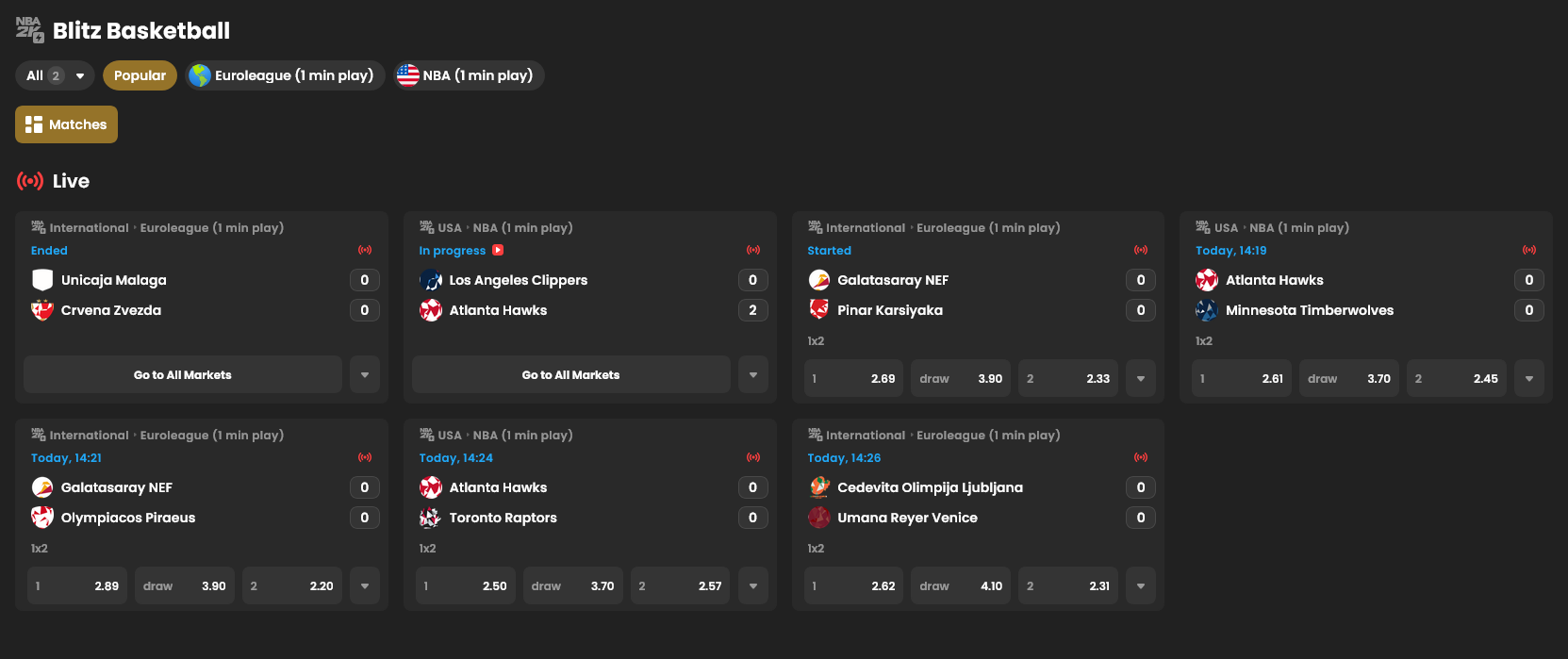Click the Pinar Karsiyaka team logo
Image resolution: width=1568 pixels, height=659 pixels.
pyautogui.click(x=819, y=310)
